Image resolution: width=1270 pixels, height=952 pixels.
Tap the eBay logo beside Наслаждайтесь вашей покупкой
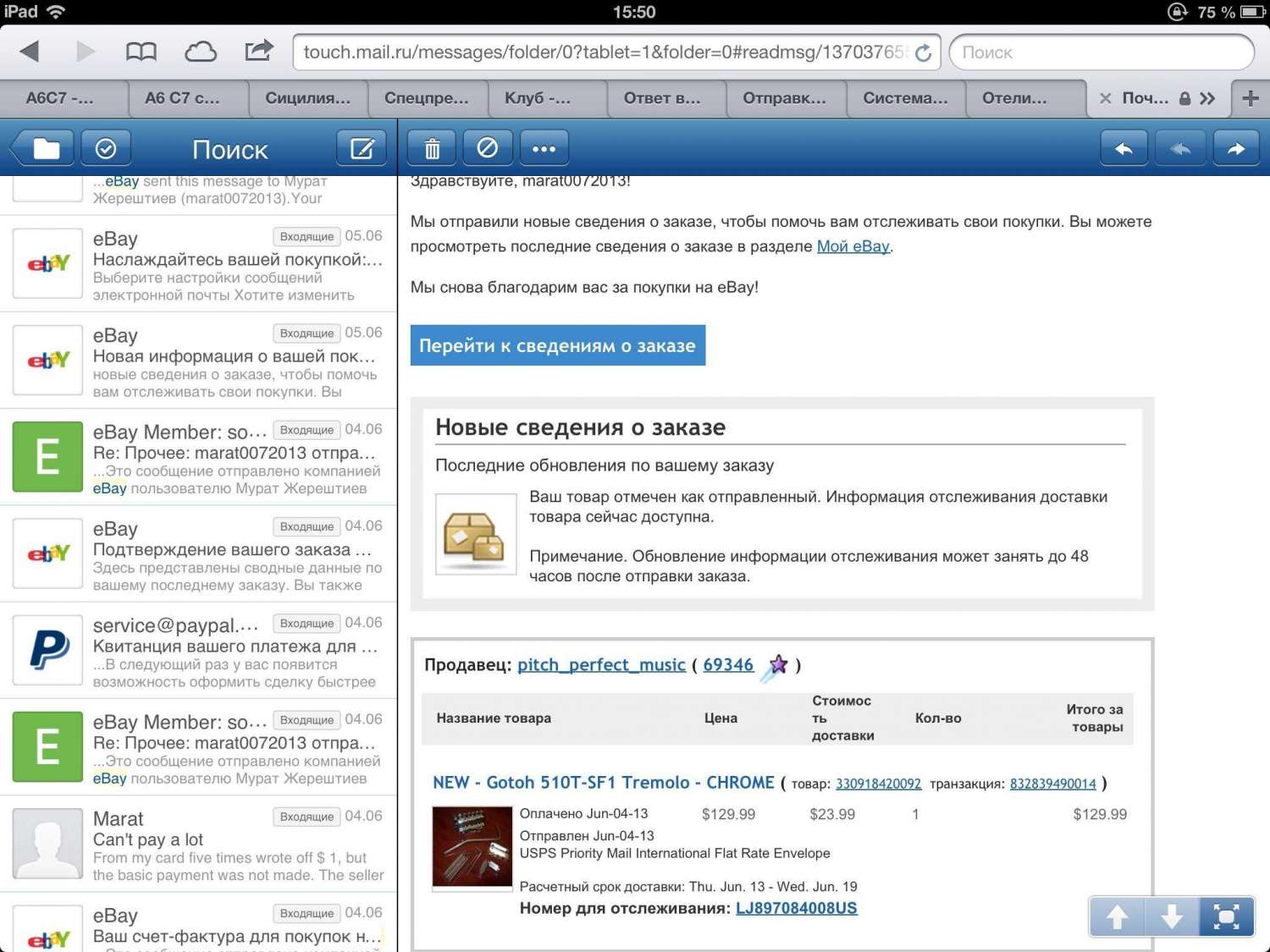coord(47,264)
